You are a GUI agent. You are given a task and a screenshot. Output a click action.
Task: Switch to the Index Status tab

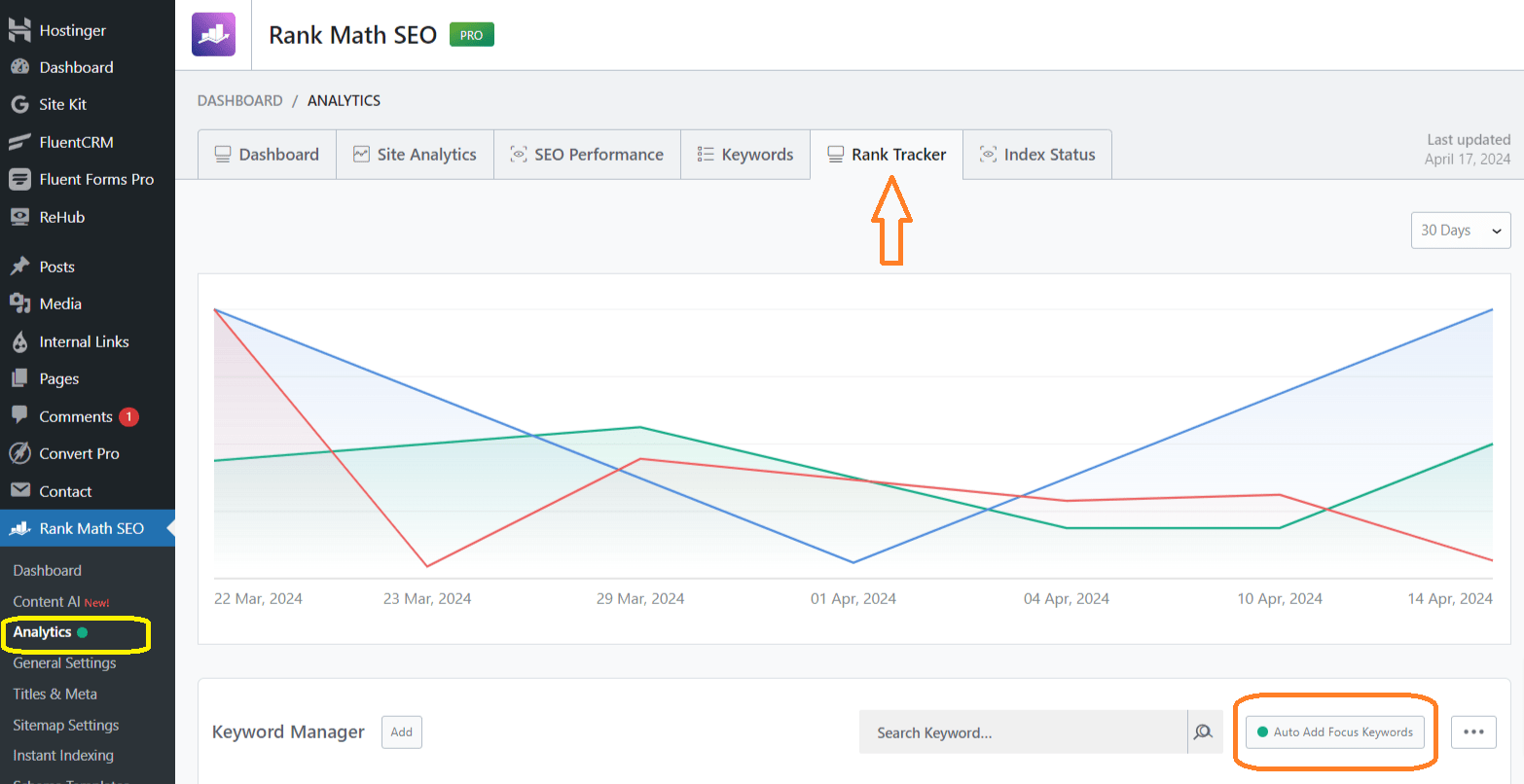coord(1037,155)
